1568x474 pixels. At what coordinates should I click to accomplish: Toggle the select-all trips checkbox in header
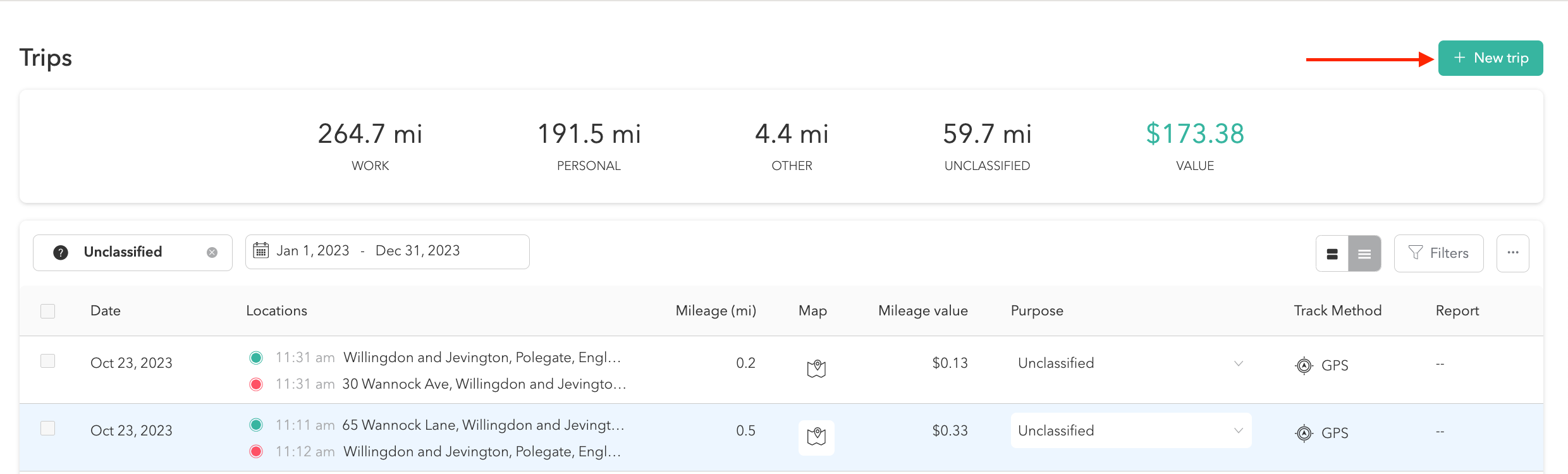coord(48,311)
